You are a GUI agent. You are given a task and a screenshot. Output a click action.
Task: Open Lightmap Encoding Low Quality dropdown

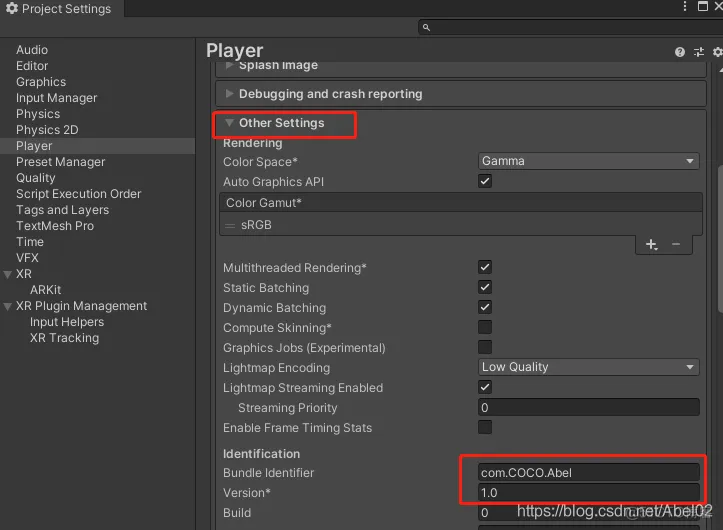588,367
